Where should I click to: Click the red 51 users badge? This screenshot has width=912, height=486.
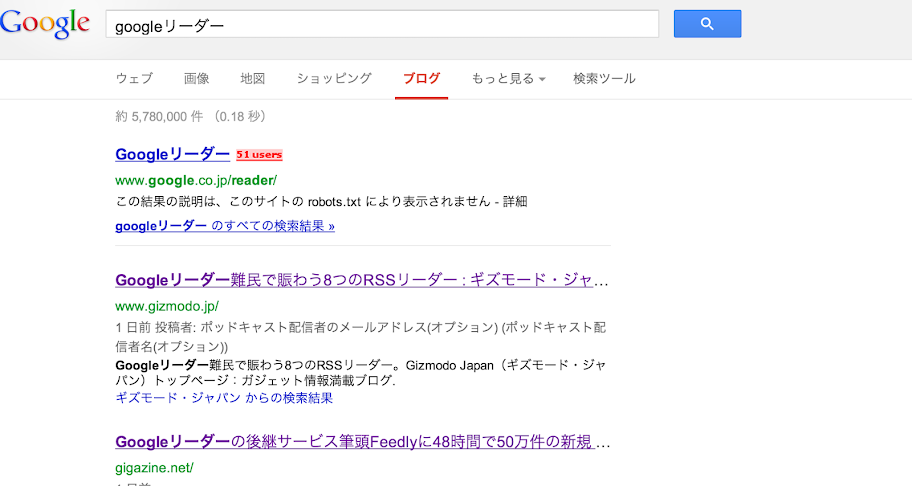click(x=259, y=155)
